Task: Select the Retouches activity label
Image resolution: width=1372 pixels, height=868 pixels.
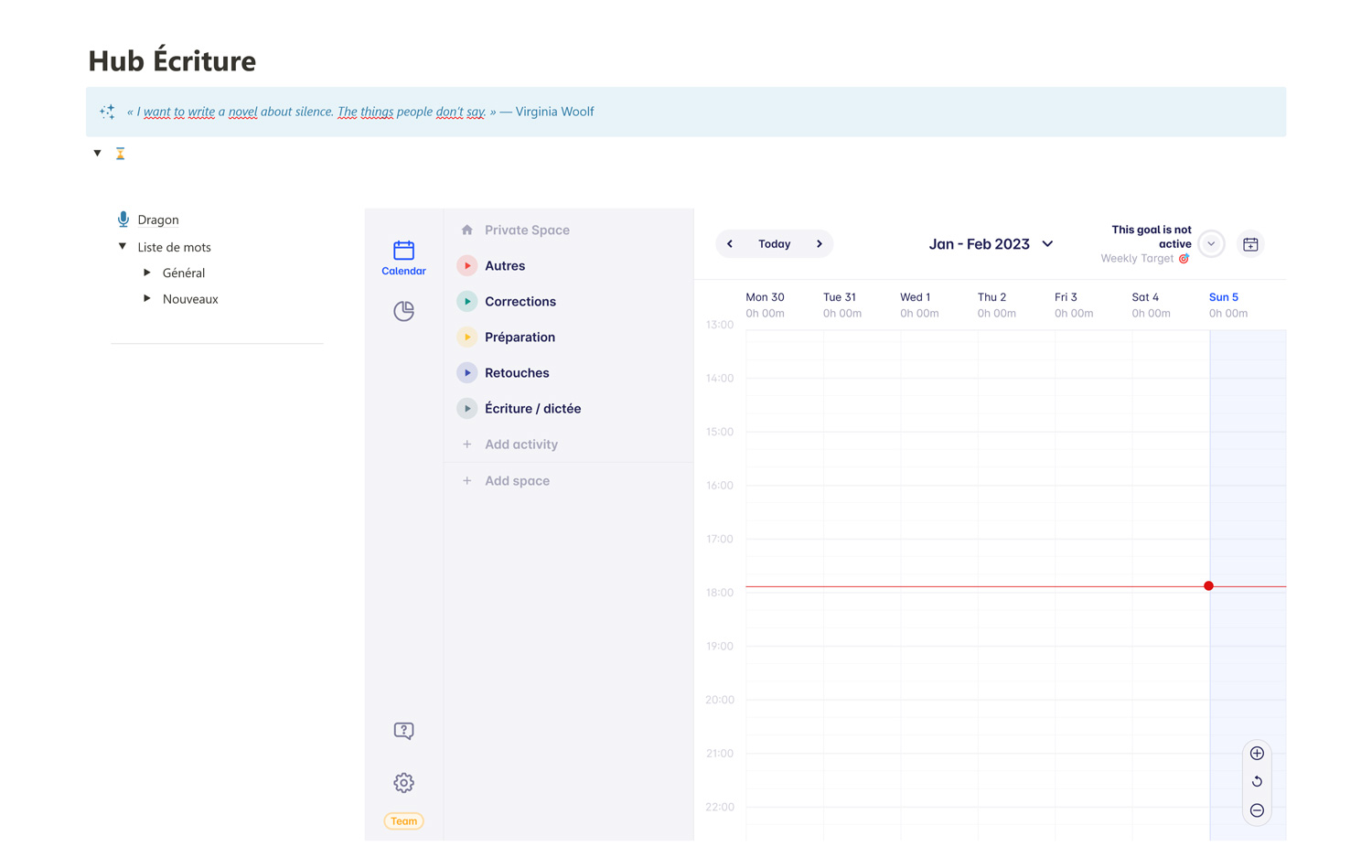Action: (x=517, y=373)
